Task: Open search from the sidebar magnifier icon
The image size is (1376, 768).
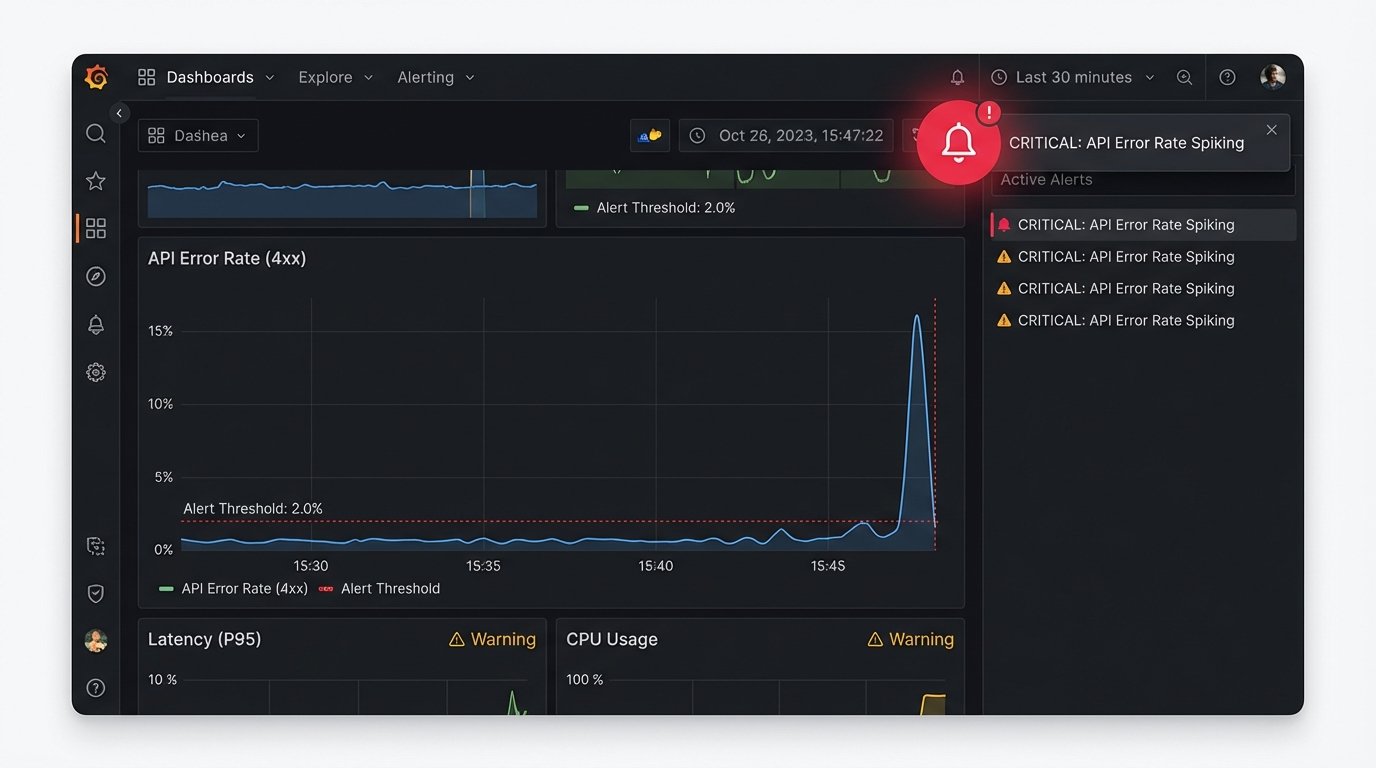Action: click(96, 134)
